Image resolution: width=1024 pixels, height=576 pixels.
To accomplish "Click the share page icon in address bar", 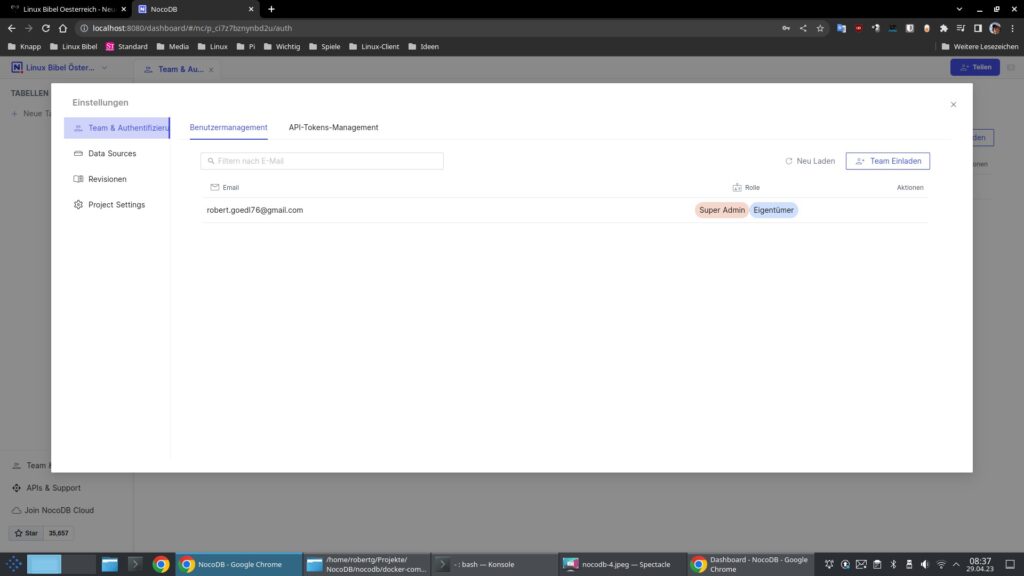I will (x=803, y=28).
